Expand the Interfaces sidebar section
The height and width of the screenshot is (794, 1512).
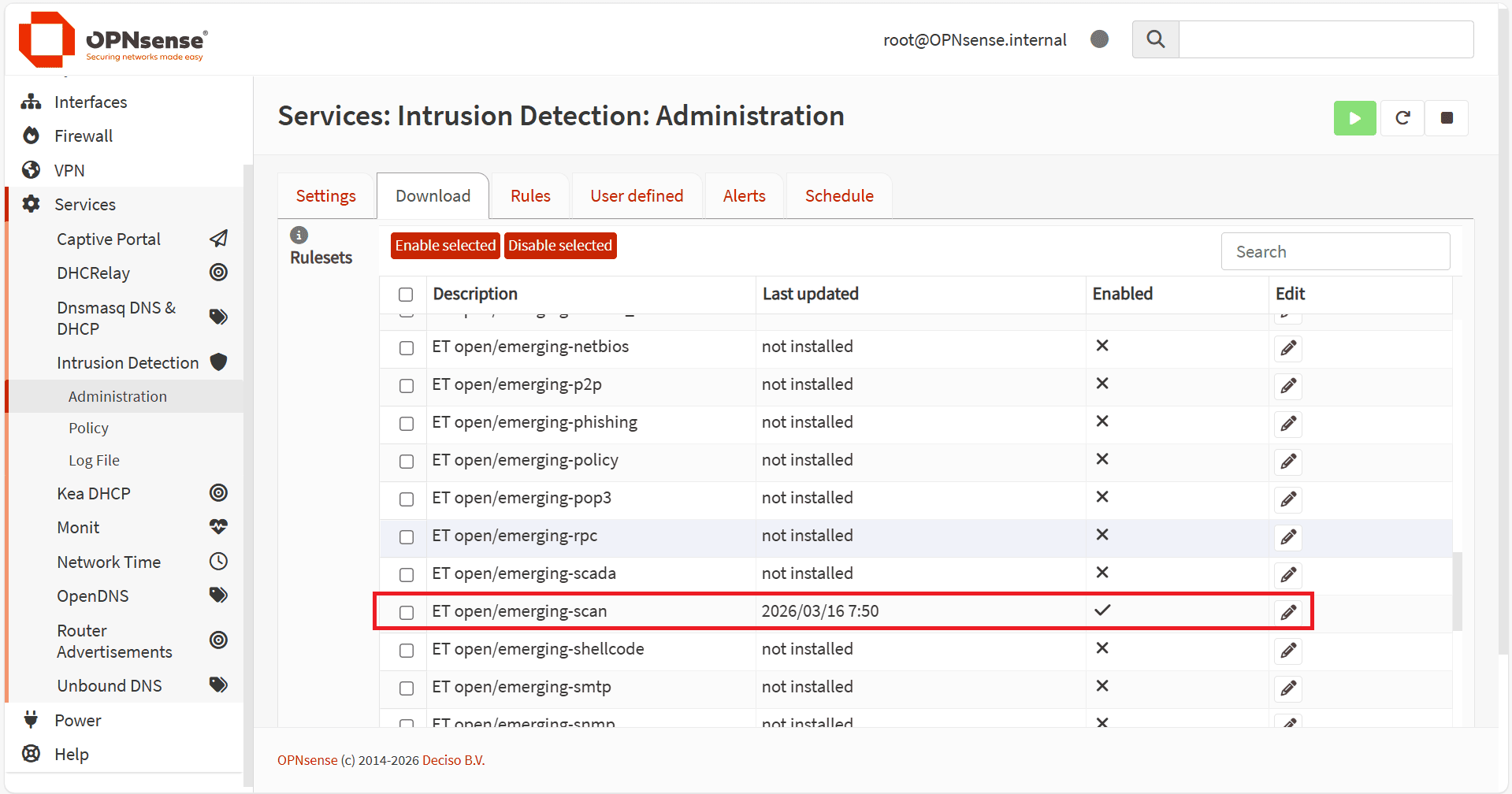click(91, 102)
